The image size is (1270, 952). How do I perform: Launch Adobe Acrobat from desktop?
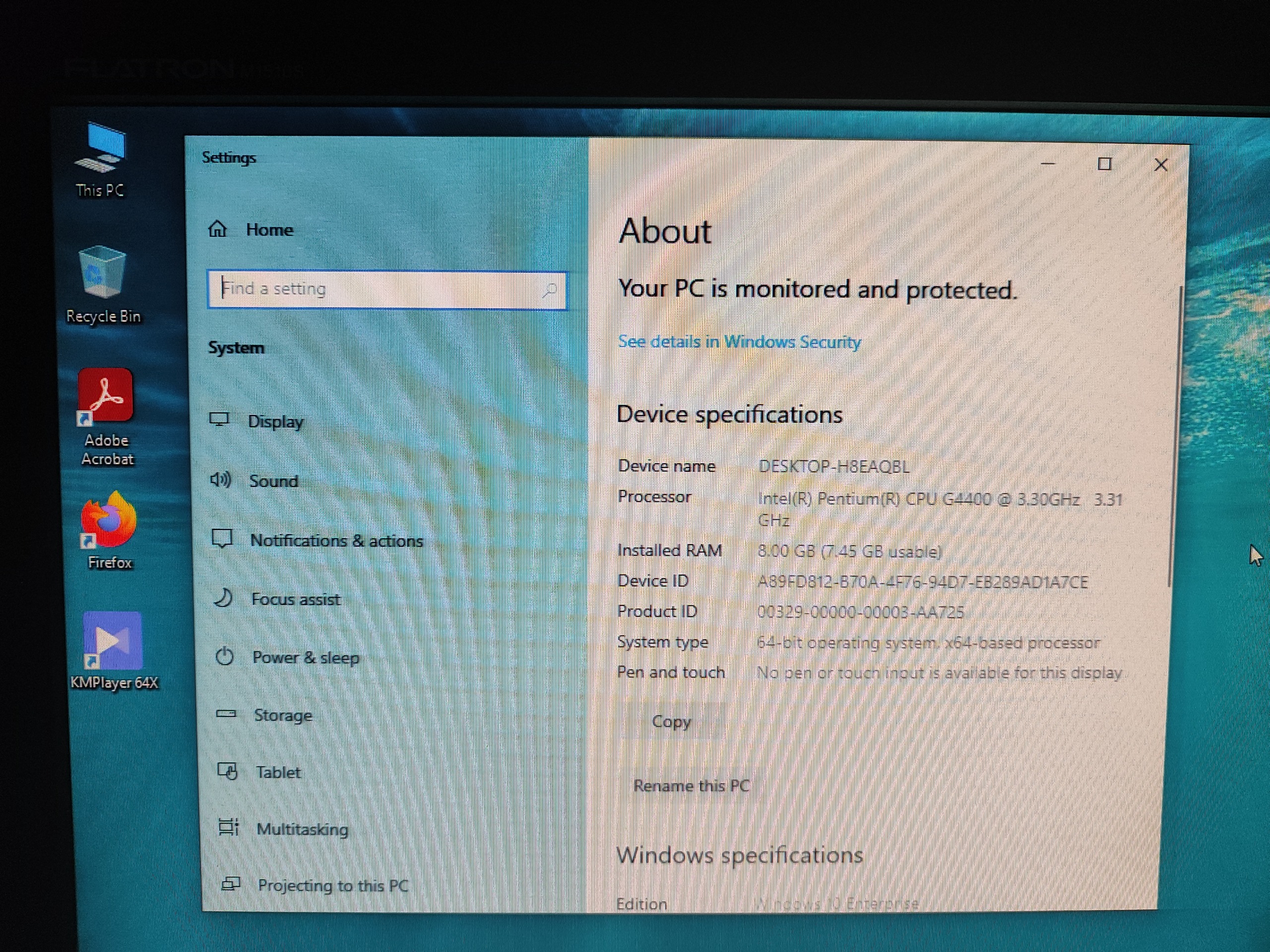[x=106, y=396]
